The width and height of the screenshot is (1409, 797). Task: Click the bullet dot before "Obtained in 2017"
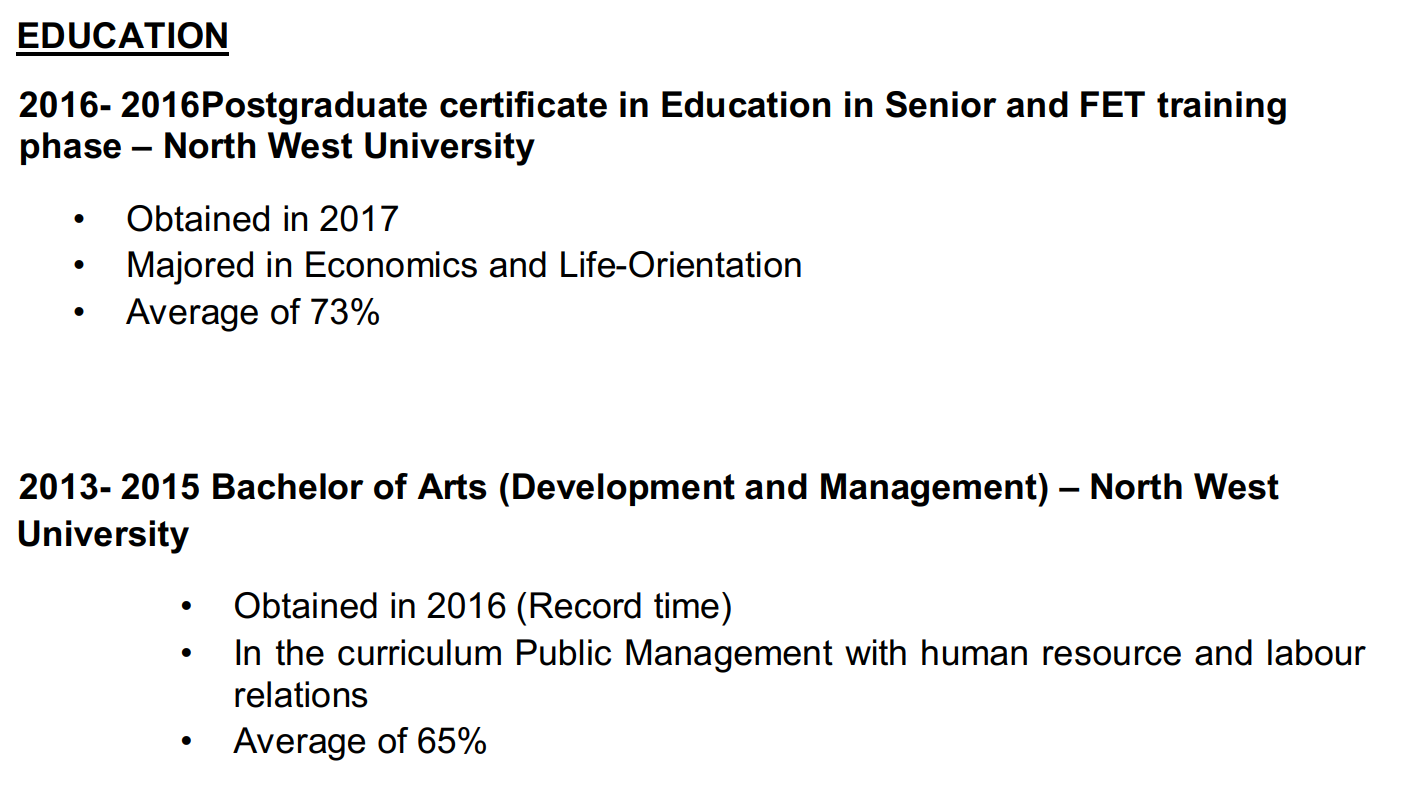[x=79, y=220]
